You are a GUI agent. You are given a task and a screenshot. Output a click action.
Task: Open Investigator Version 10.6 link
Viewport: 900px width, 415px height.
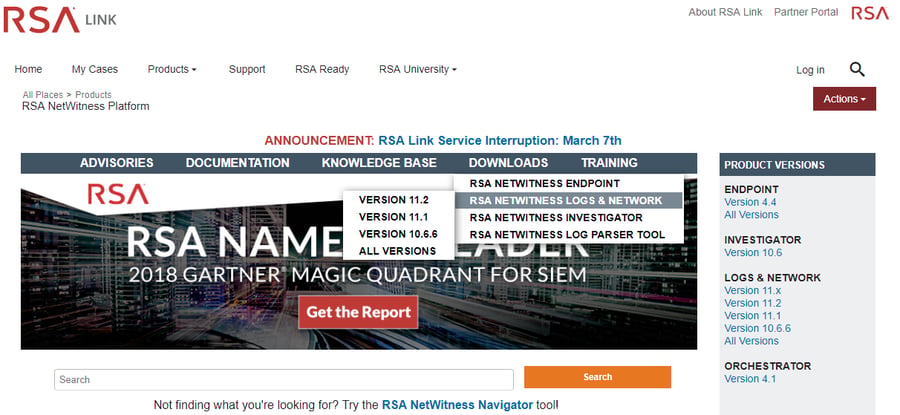point(753,253)
